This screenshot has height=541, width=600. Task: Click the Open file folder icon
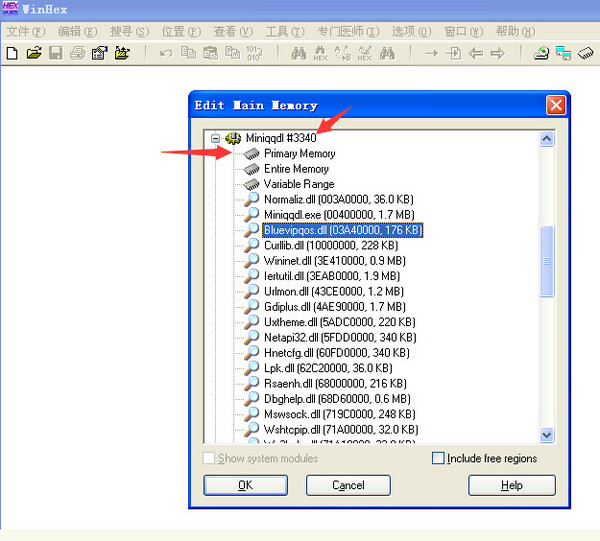click(33, 53)
